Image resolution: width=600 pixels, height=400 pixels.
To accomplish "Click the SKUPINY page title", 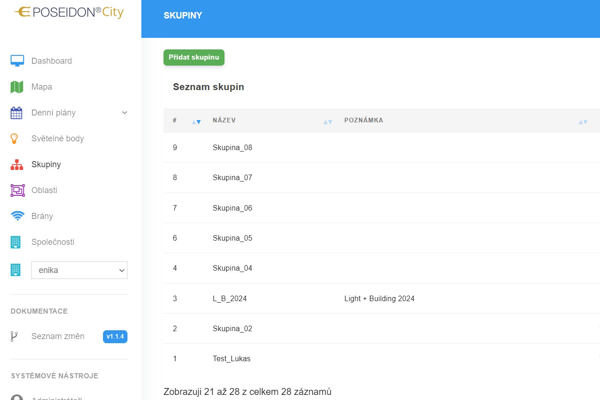I will [183, 15].
